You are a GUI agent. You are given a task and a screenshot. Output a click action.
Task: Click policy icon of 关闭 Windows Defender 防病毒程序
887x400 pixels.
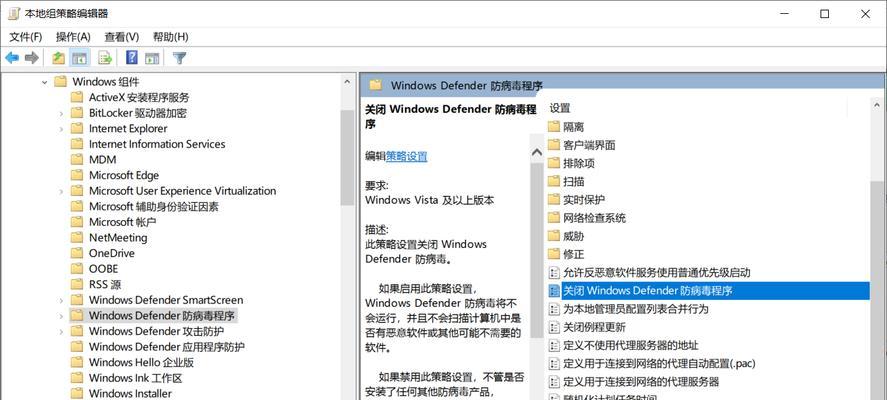(554, 291)
